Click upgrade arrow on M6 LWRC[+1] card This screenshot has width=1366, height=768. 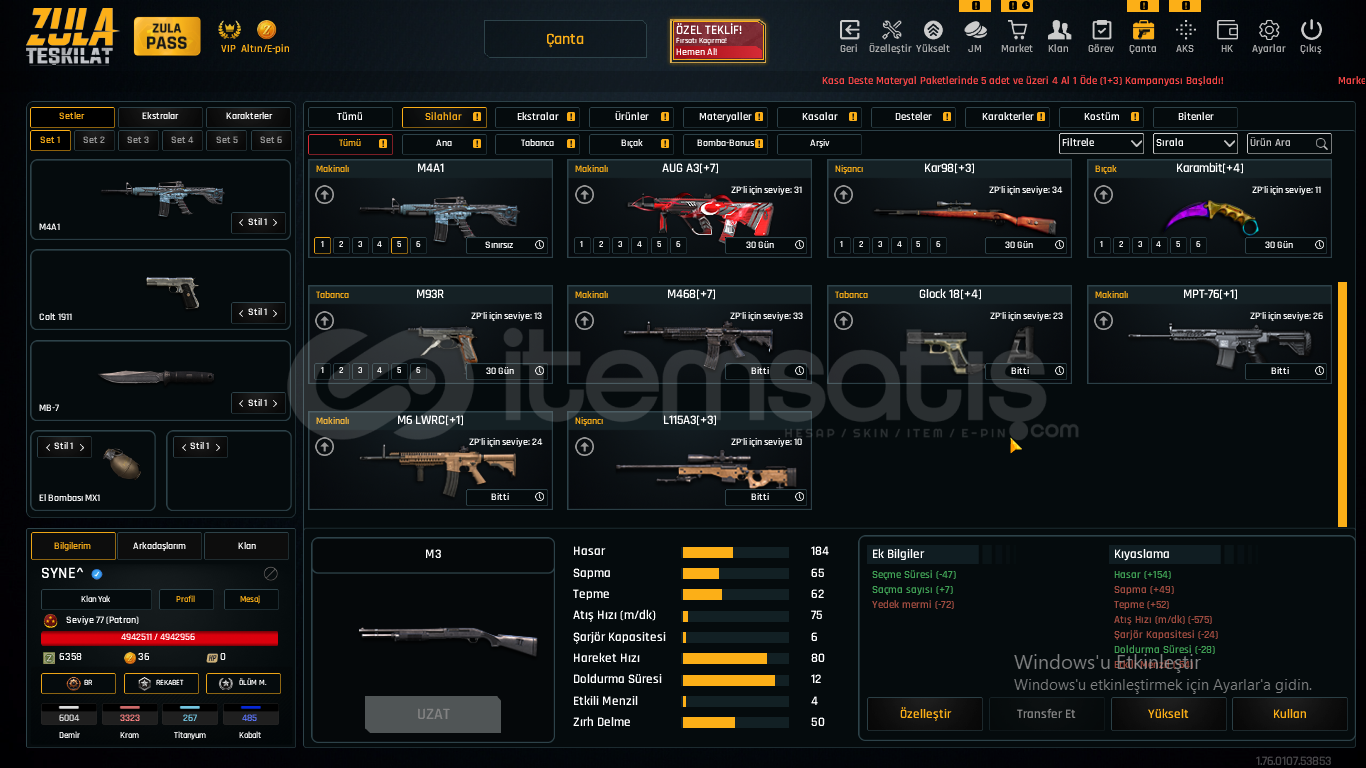(324, 447)
